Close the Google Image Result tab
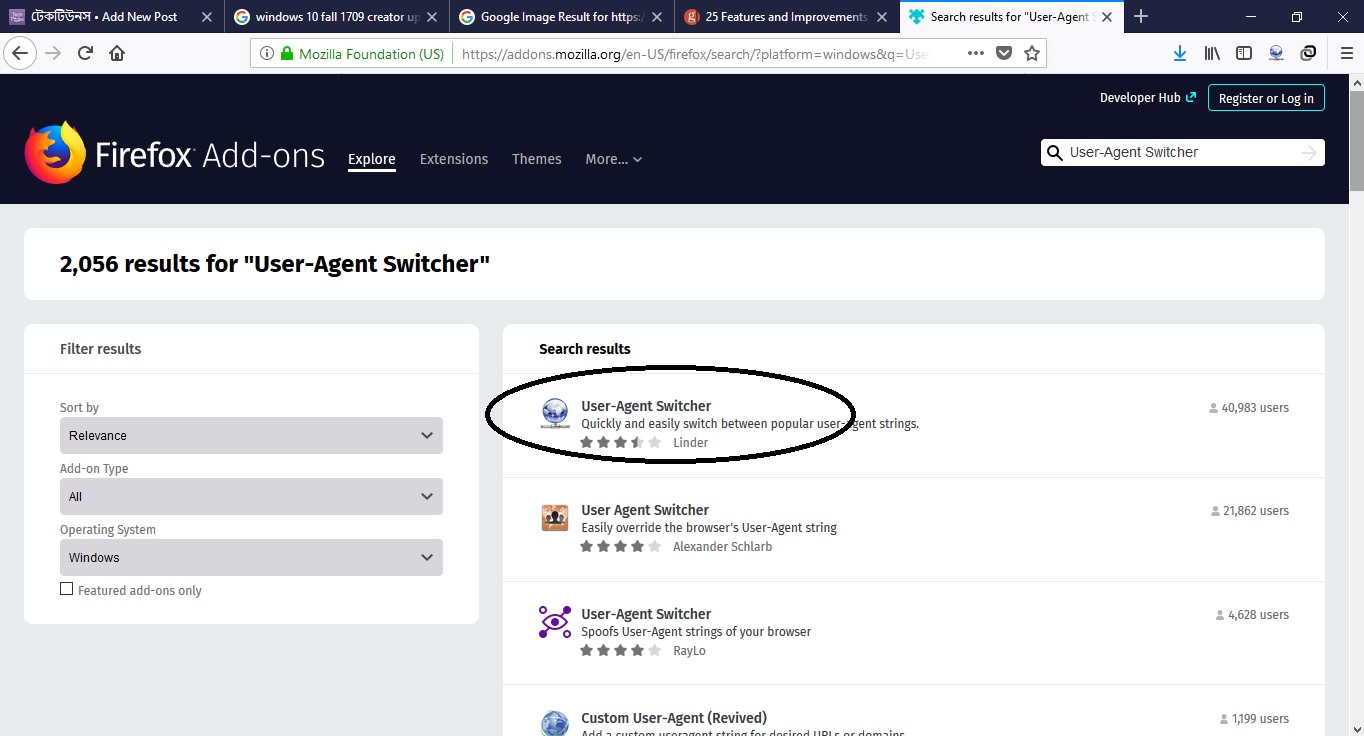The height and width of the screenshot is (736, 1364). point(656,17)
